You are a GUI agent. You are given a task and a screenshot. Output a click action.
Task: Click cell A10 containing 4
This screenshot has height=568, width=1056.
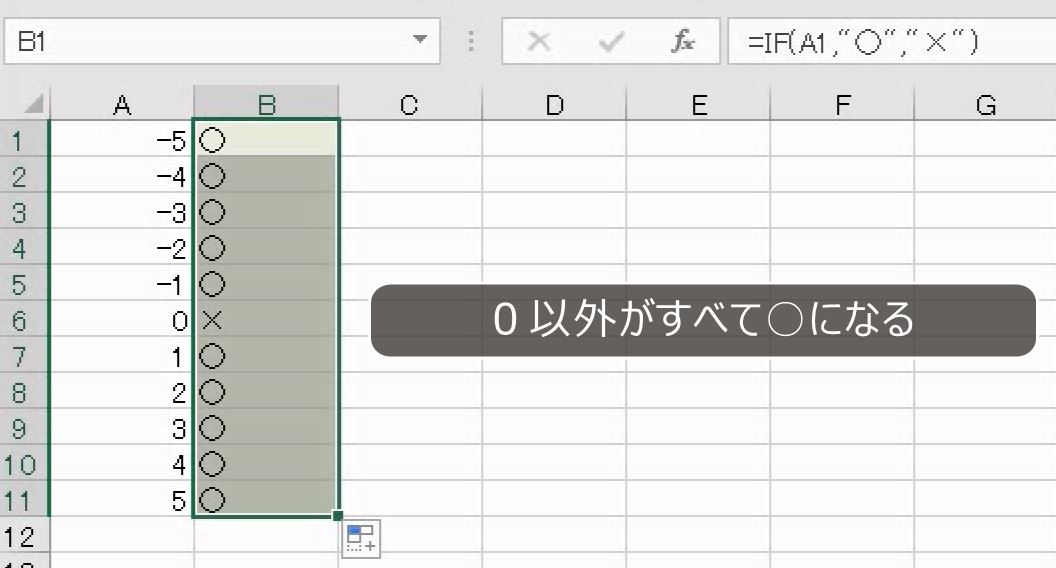click(x=122, y=463)
